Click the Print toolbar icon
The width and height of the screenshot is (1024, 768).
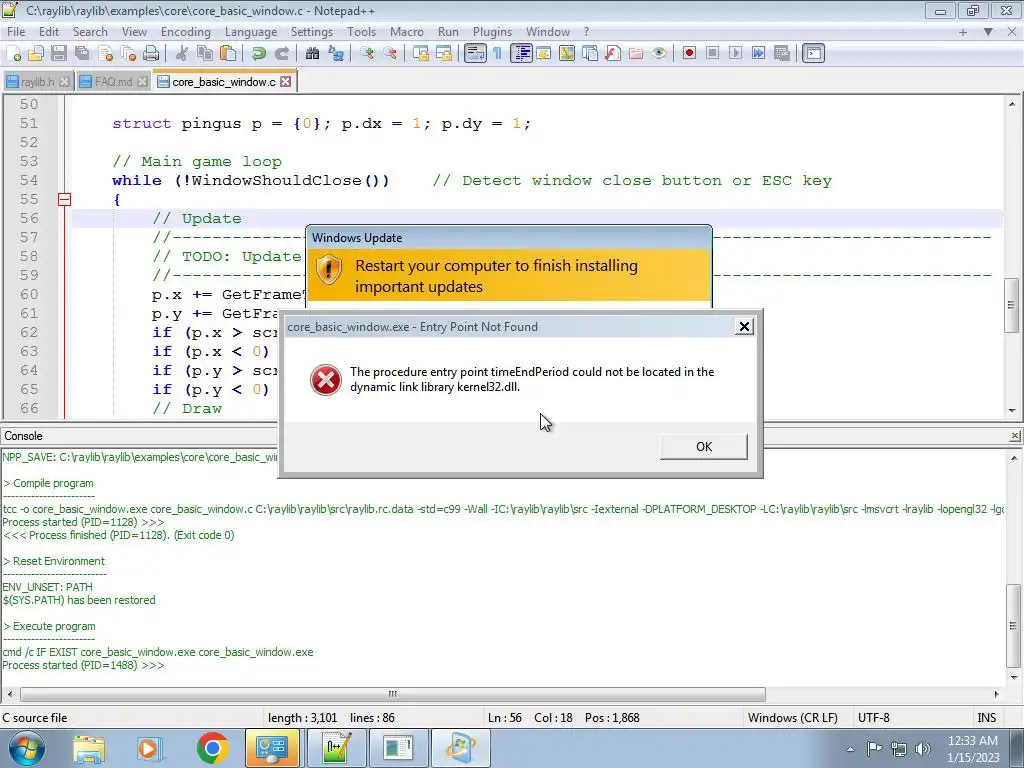pos(152,54)
